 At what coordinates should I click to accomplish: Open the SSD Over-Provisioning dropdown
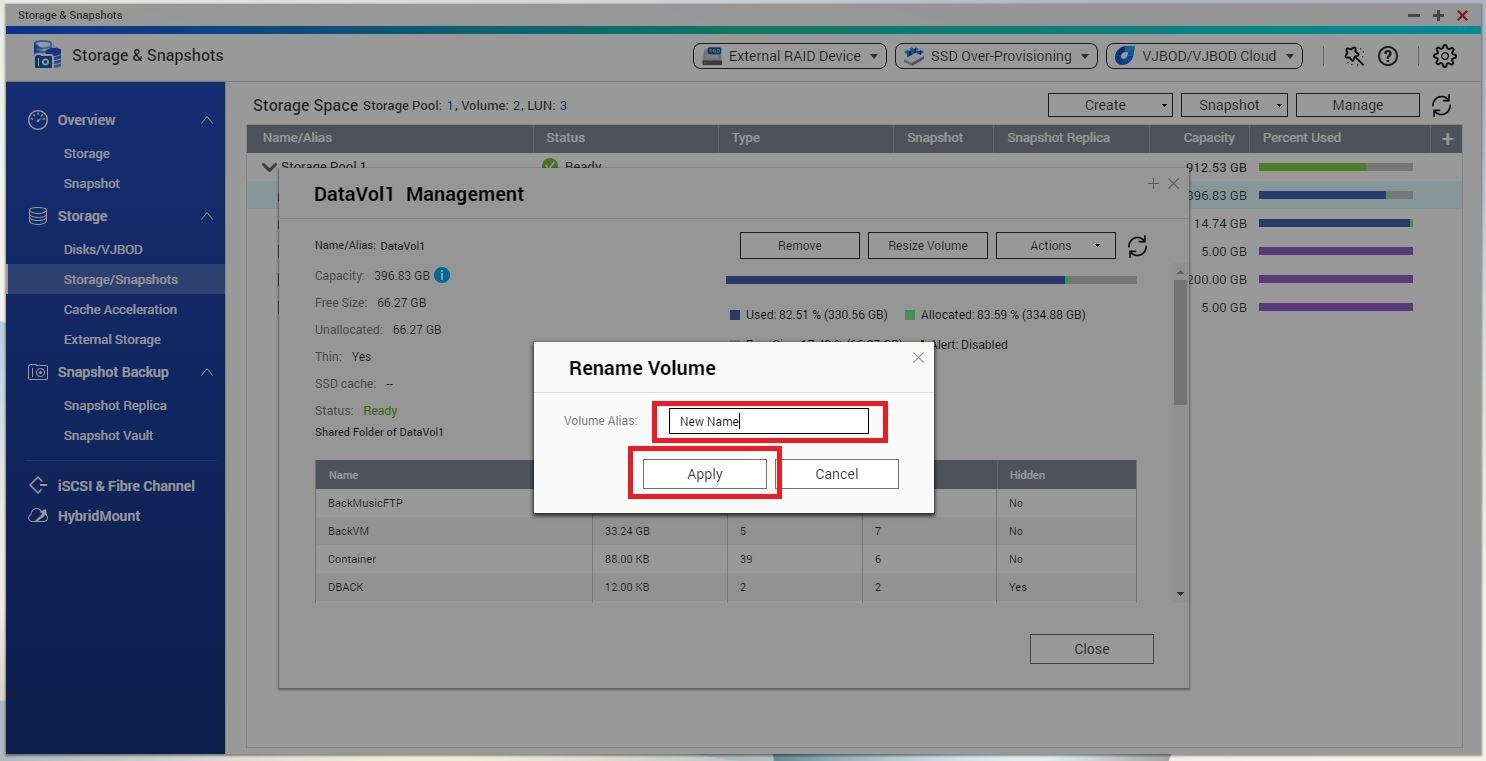pyautogui.click(x=996, y=56)
